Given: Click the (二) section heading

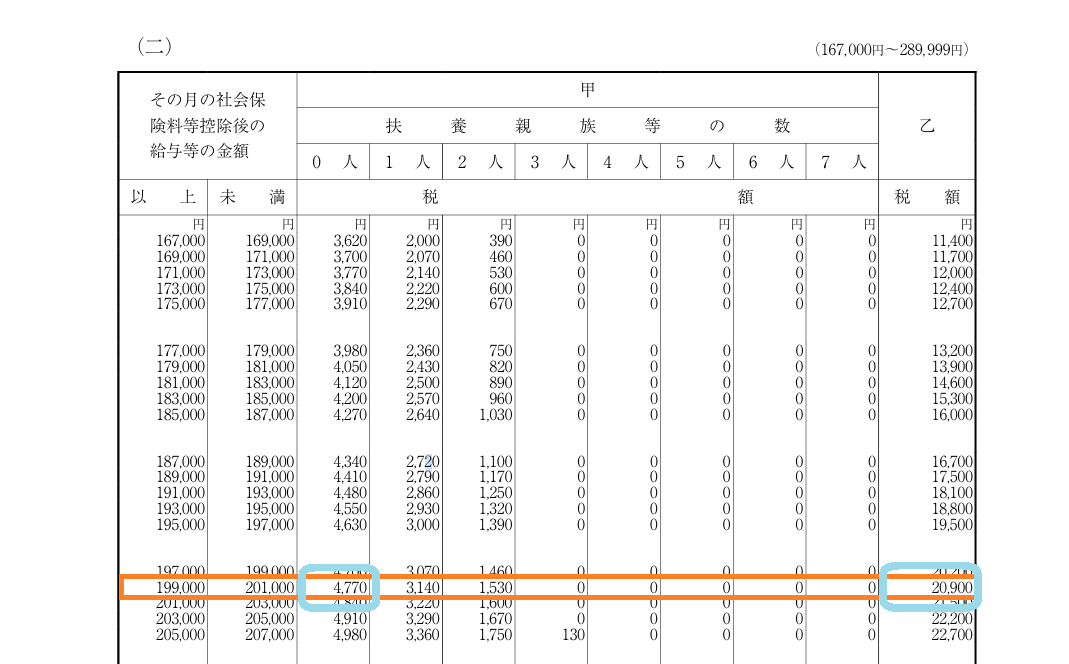Looking at the screenshot, I should pos(155,46).
